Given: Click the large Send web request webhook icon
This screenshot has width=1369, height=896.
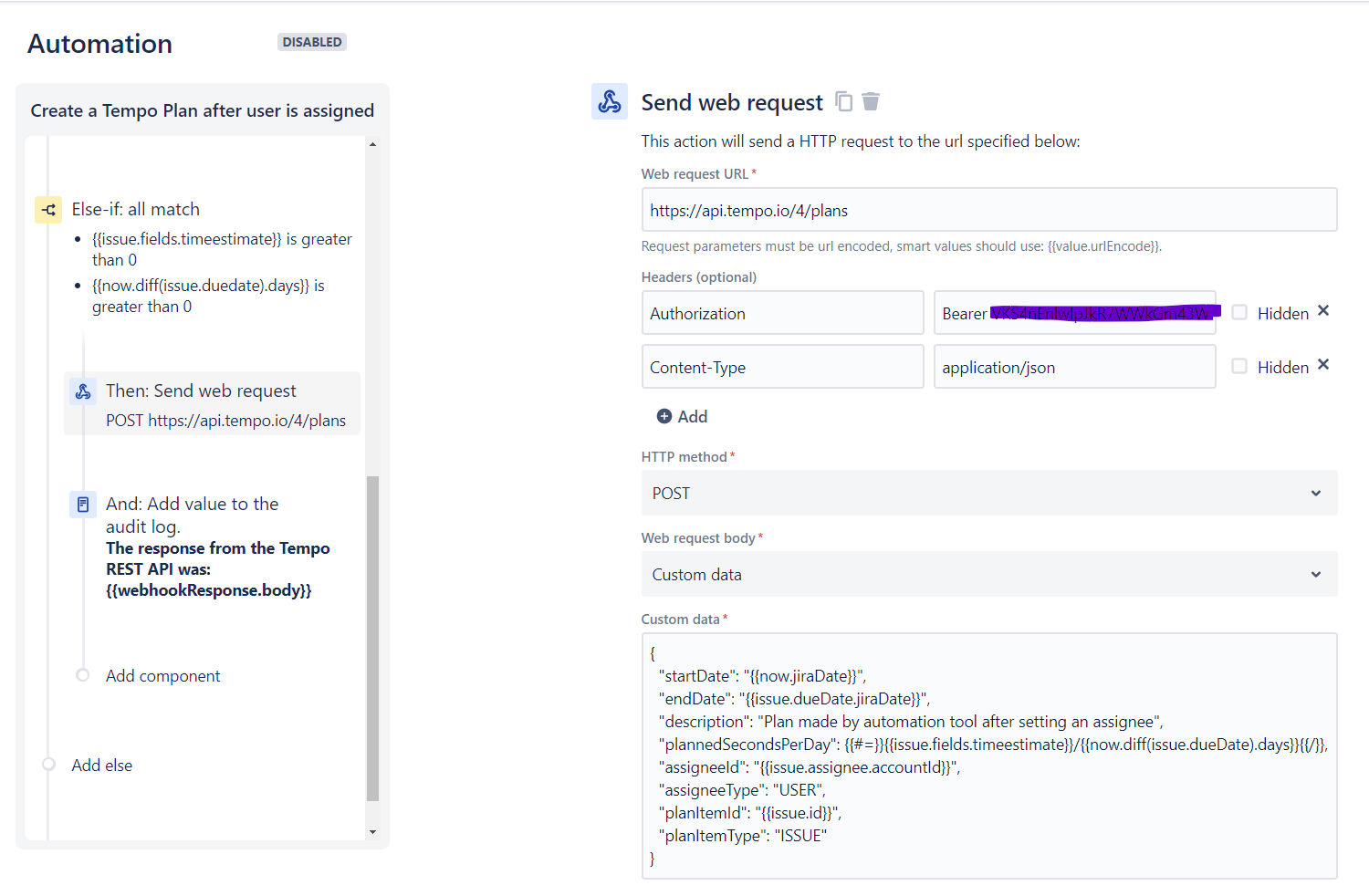Looking at the screenshot, I should (610, 102).
